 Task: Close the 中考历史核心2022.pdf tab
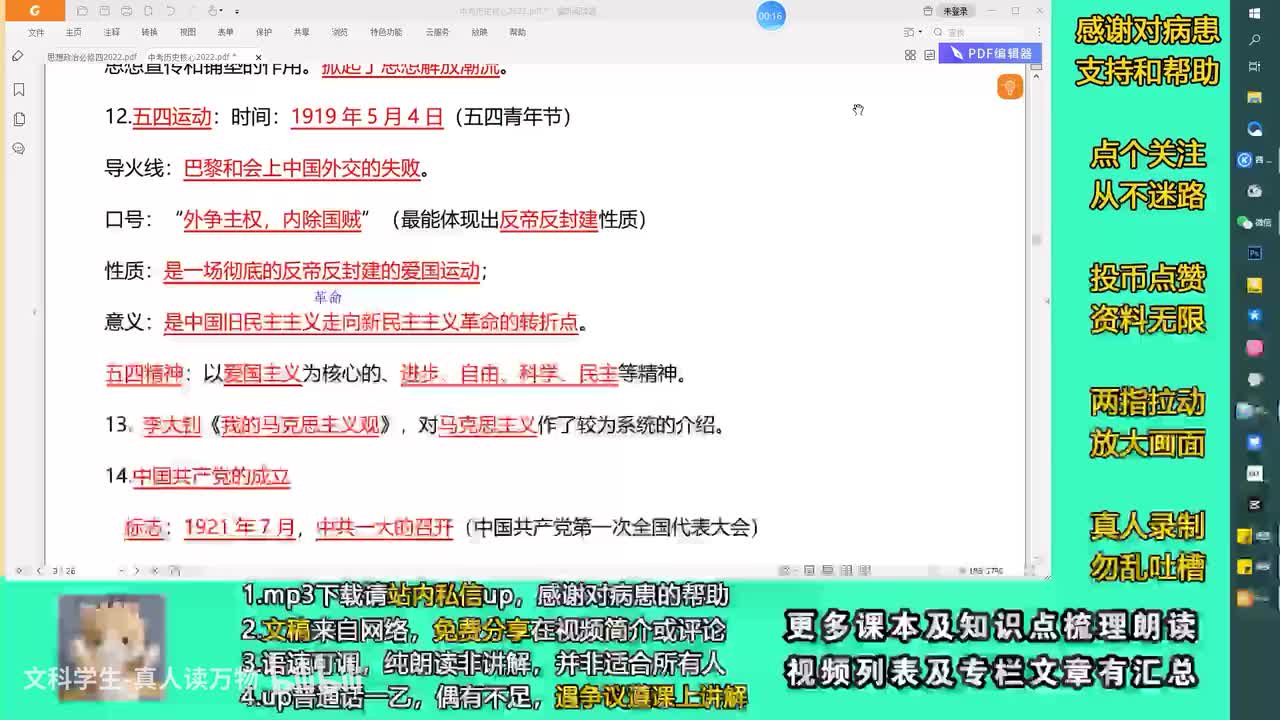(258, 57)
